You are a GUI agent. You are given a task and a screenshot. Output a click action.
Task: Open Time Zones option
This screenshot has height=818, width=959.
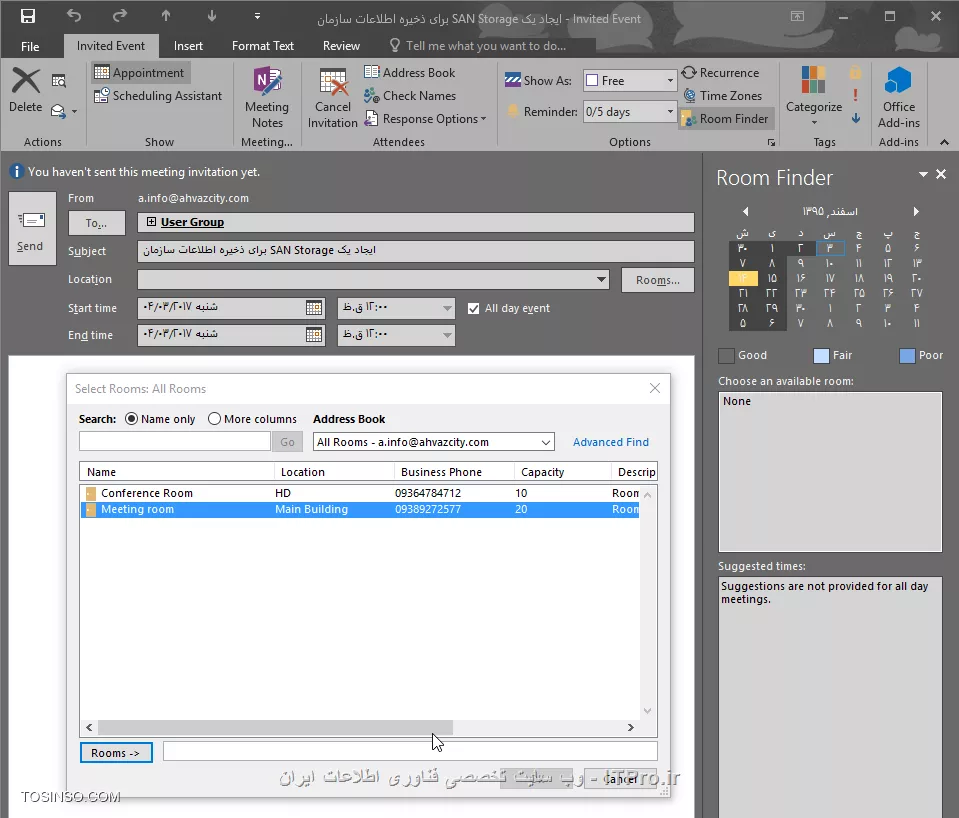(722, 96)
